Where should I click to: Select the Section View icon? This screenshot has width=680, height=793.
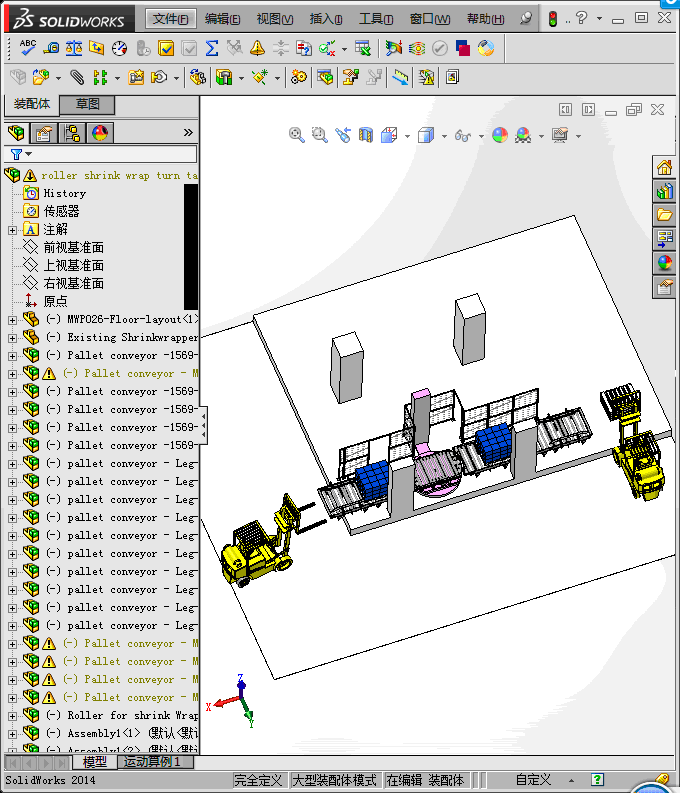tap(366, 135)
